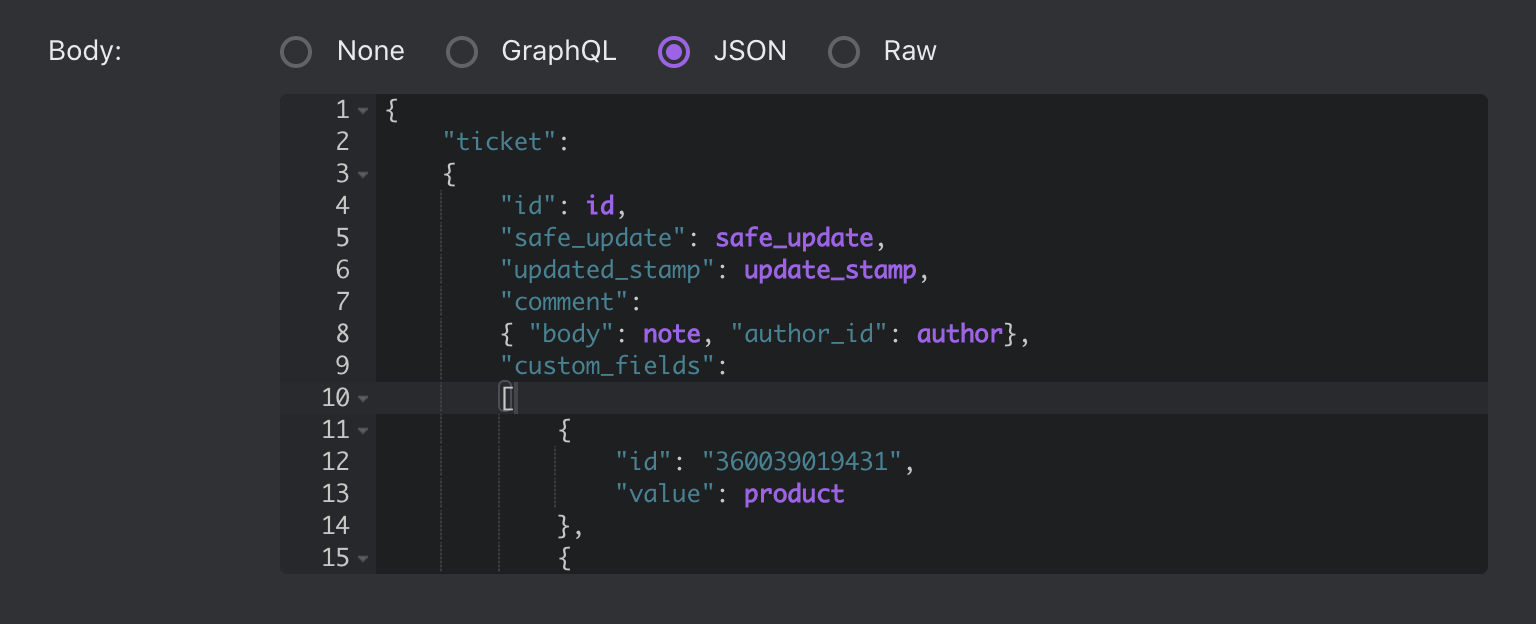Click the "ticket" key on line 2
Viewport: 1536px width, 624px height.
[499, 142]
